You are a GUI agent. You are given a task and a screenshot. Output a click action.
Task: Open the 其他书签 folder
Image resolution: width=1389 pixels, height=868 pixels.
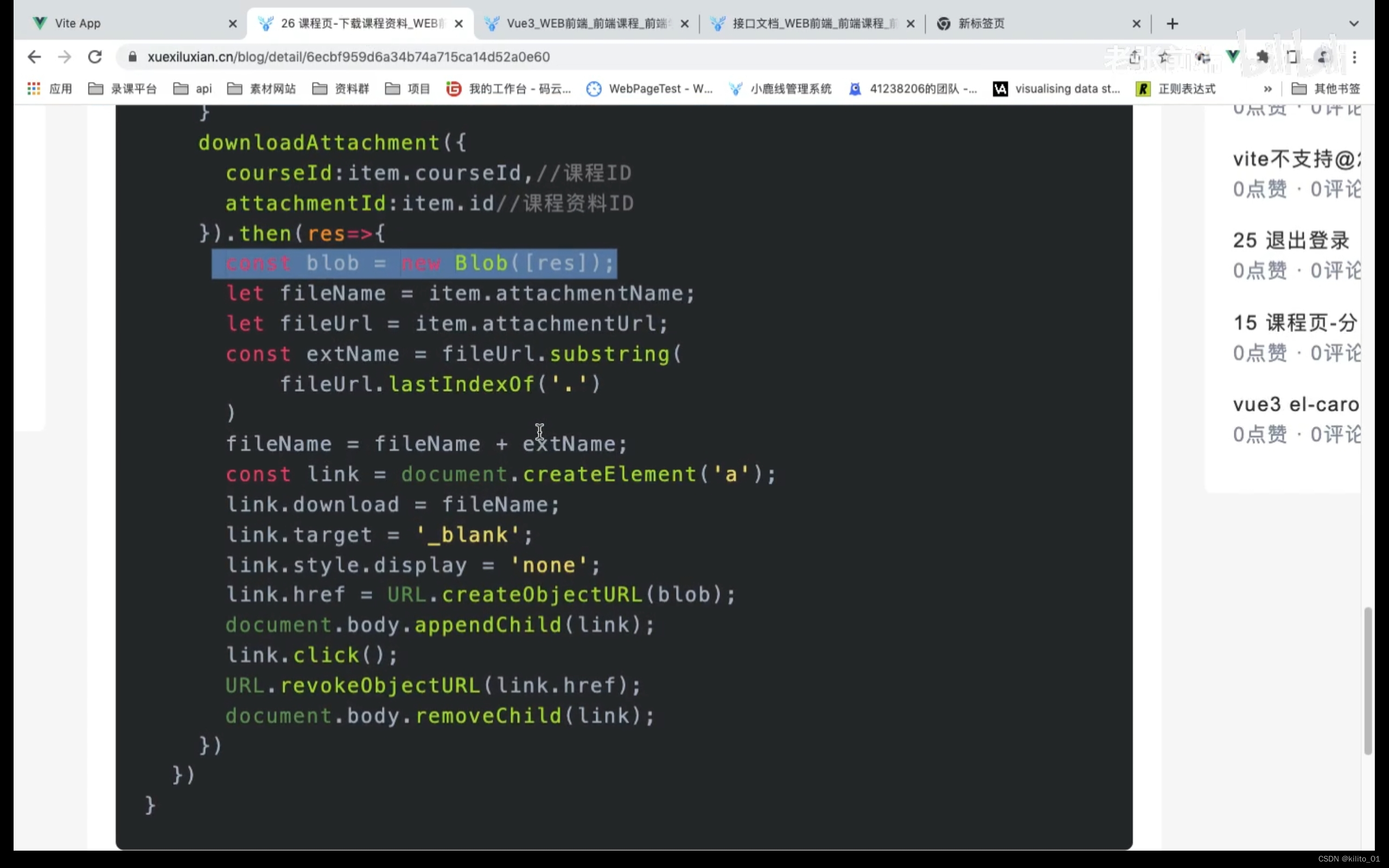(1326, 88)
